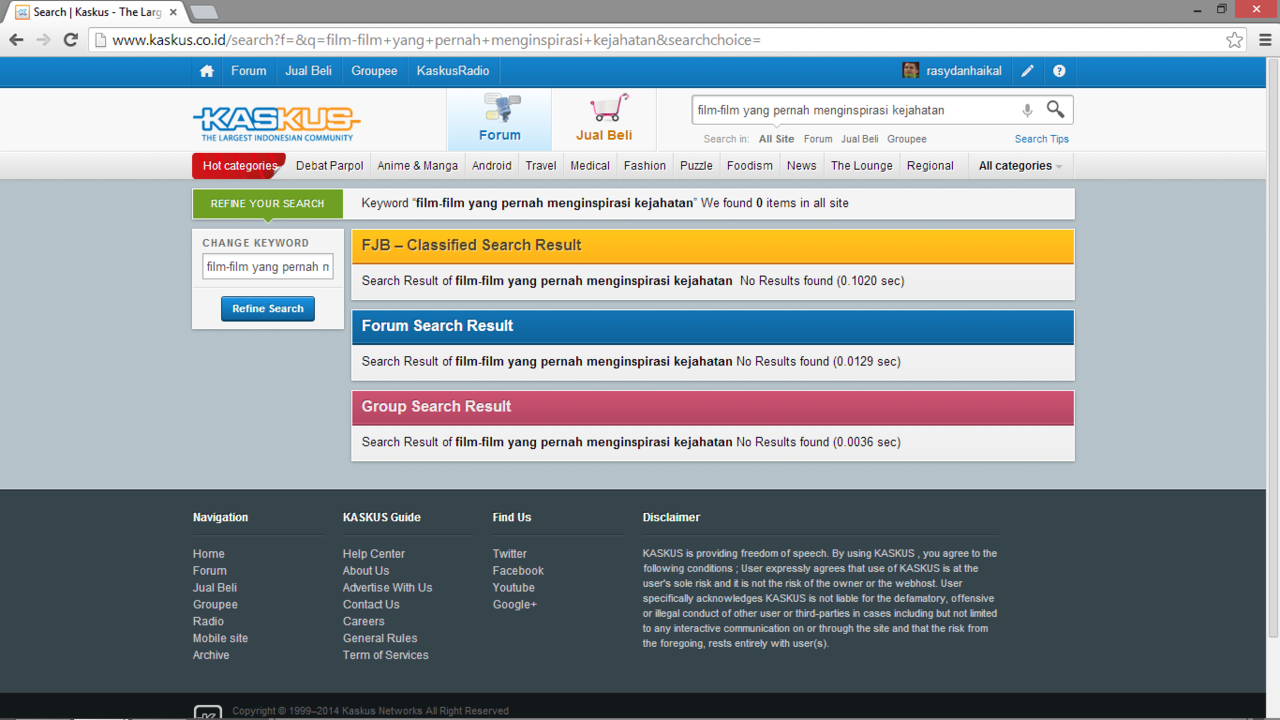The image size is (1280, 720).
Task: Open News category
Action: pyautogui.click(x=801, y=166)
